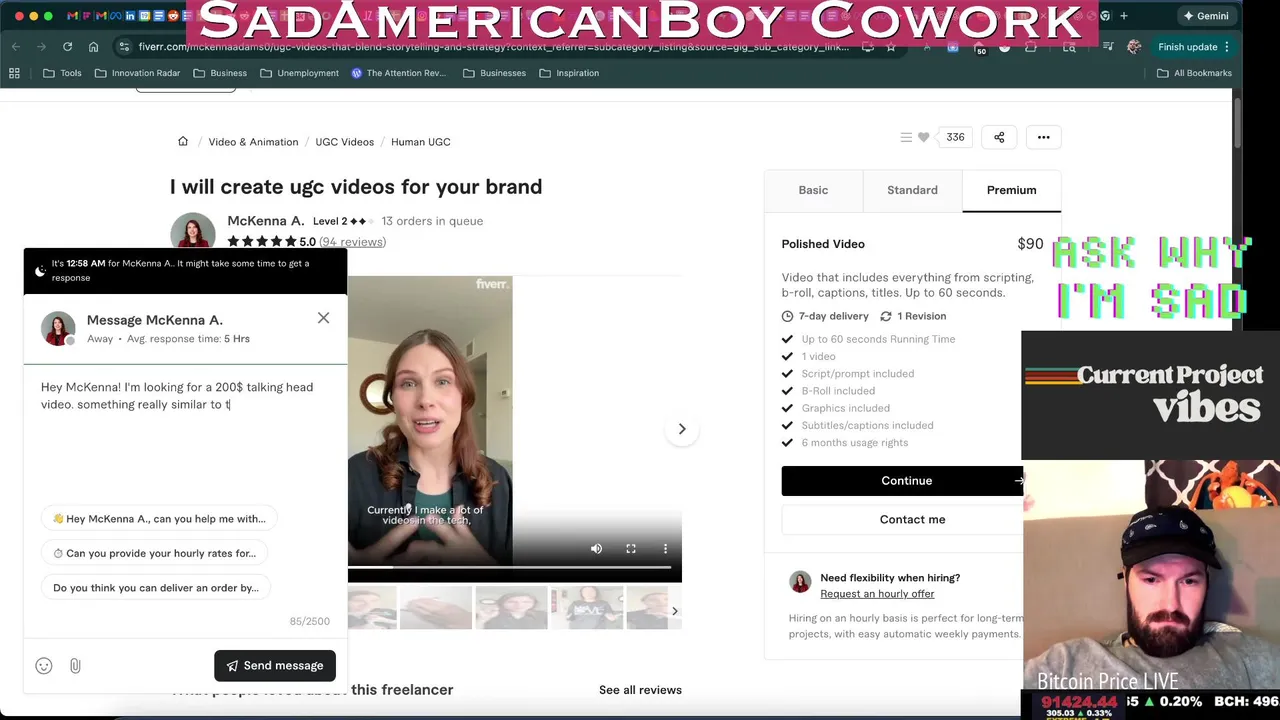Open the browser home page
Viewport: 1280px width, 720px height.
93,47
